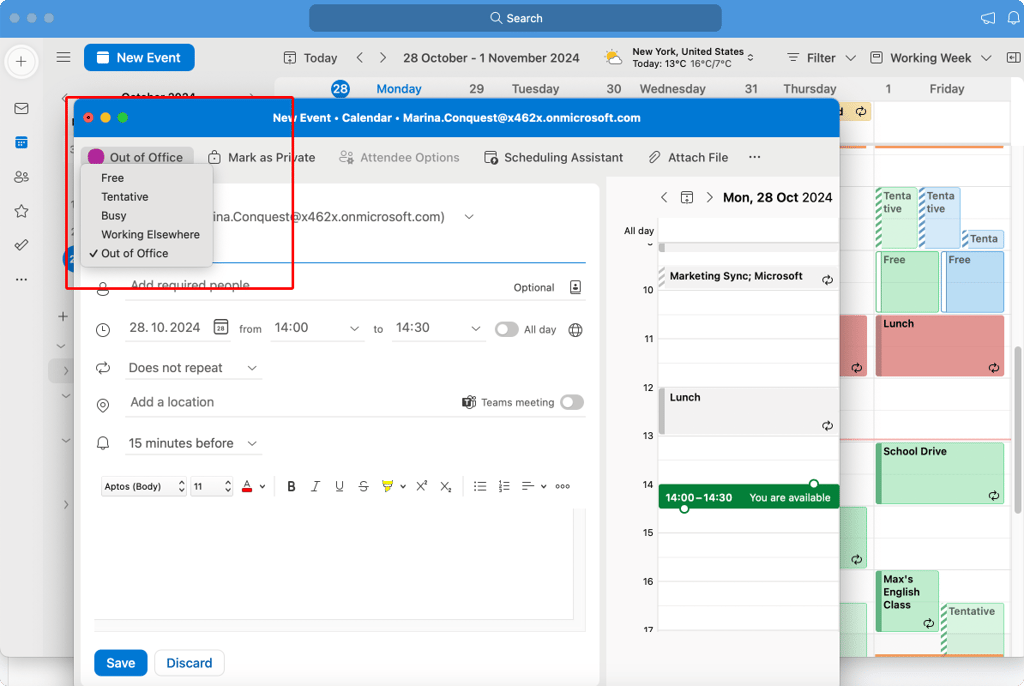Open more formatting options ellipsis
The image size is (1024, 686).
[562, 486]
